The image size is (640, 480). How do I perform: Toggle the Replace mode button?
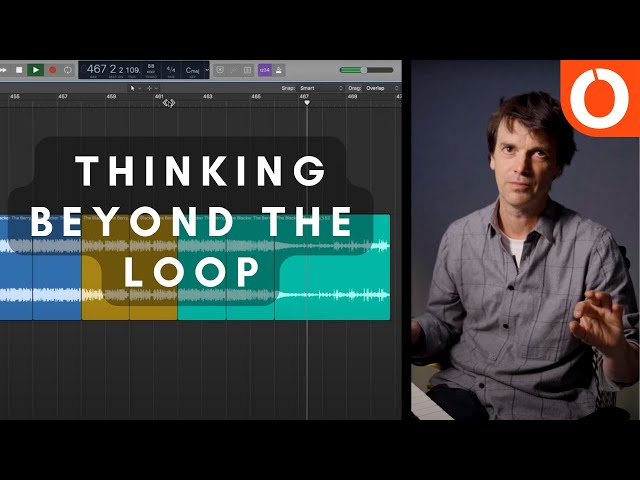point(220,70)
